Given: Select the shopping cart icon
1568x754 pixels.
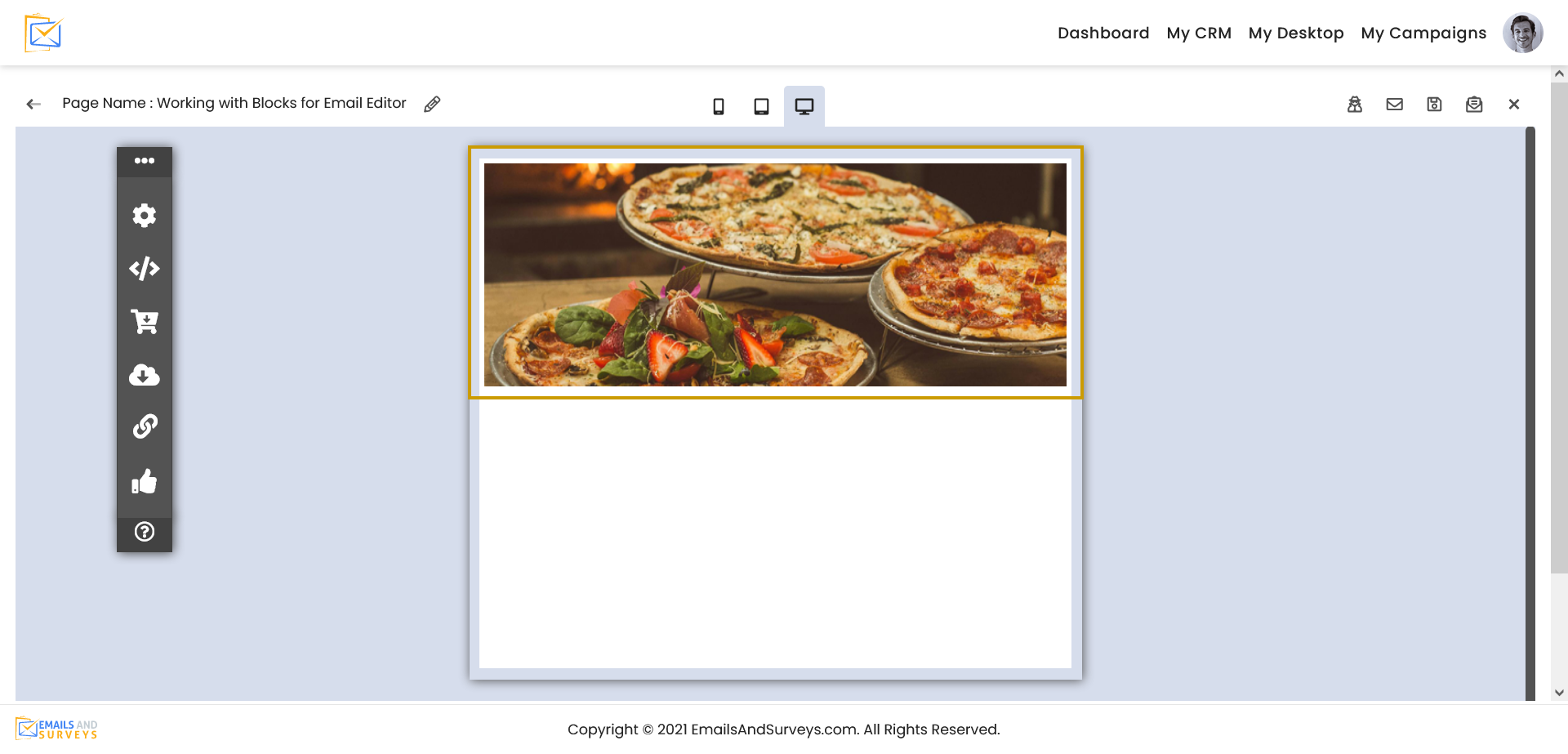Looking at the screenshot, I should coord(145,321).
